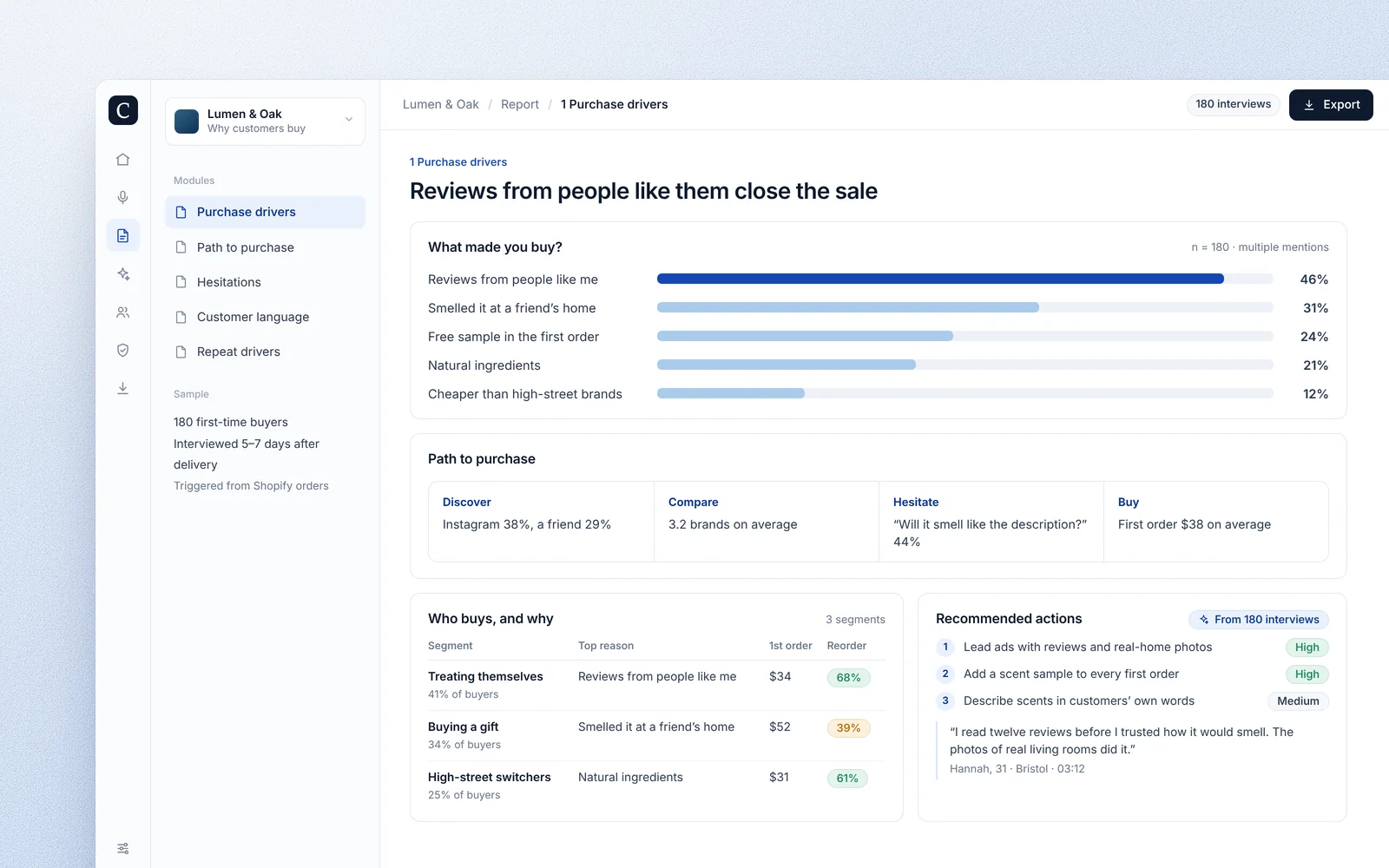Click the Medium priority badge
Viewport: 1389px width, 868px height.
click(1298, 701)
